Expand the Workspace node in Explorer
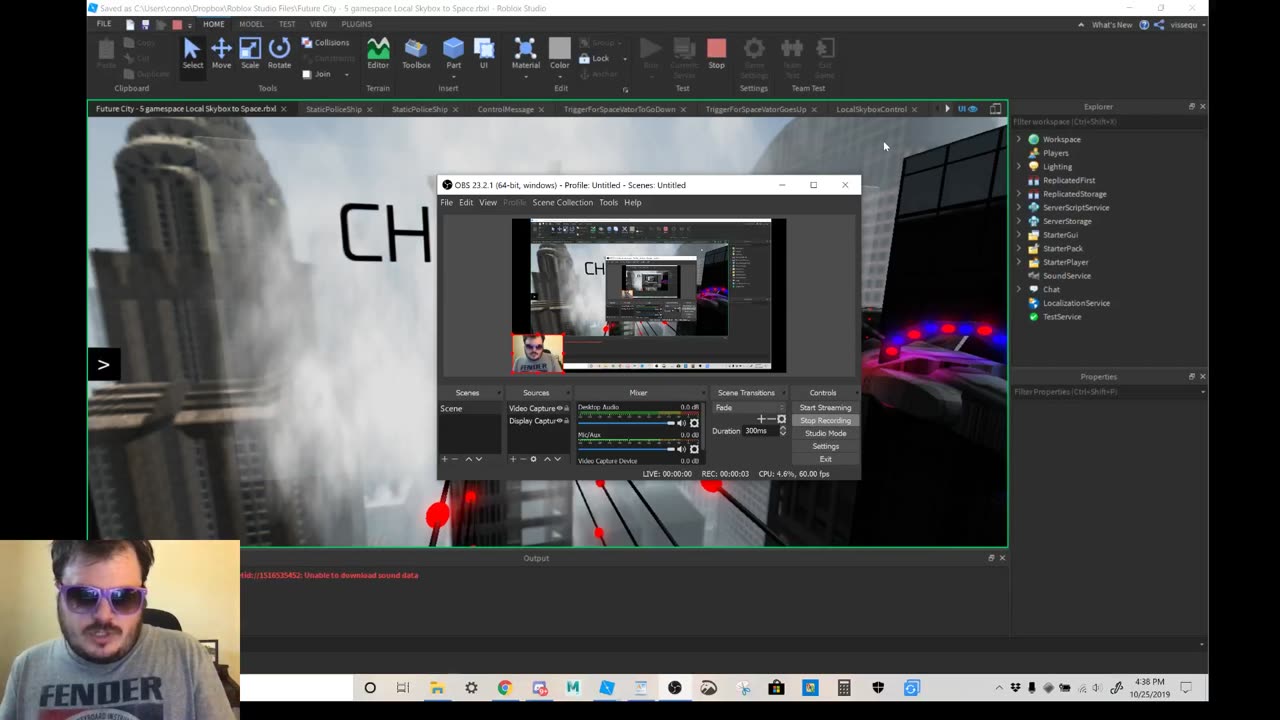This screenshot has width=1280, height=720. pos(1019,139)
